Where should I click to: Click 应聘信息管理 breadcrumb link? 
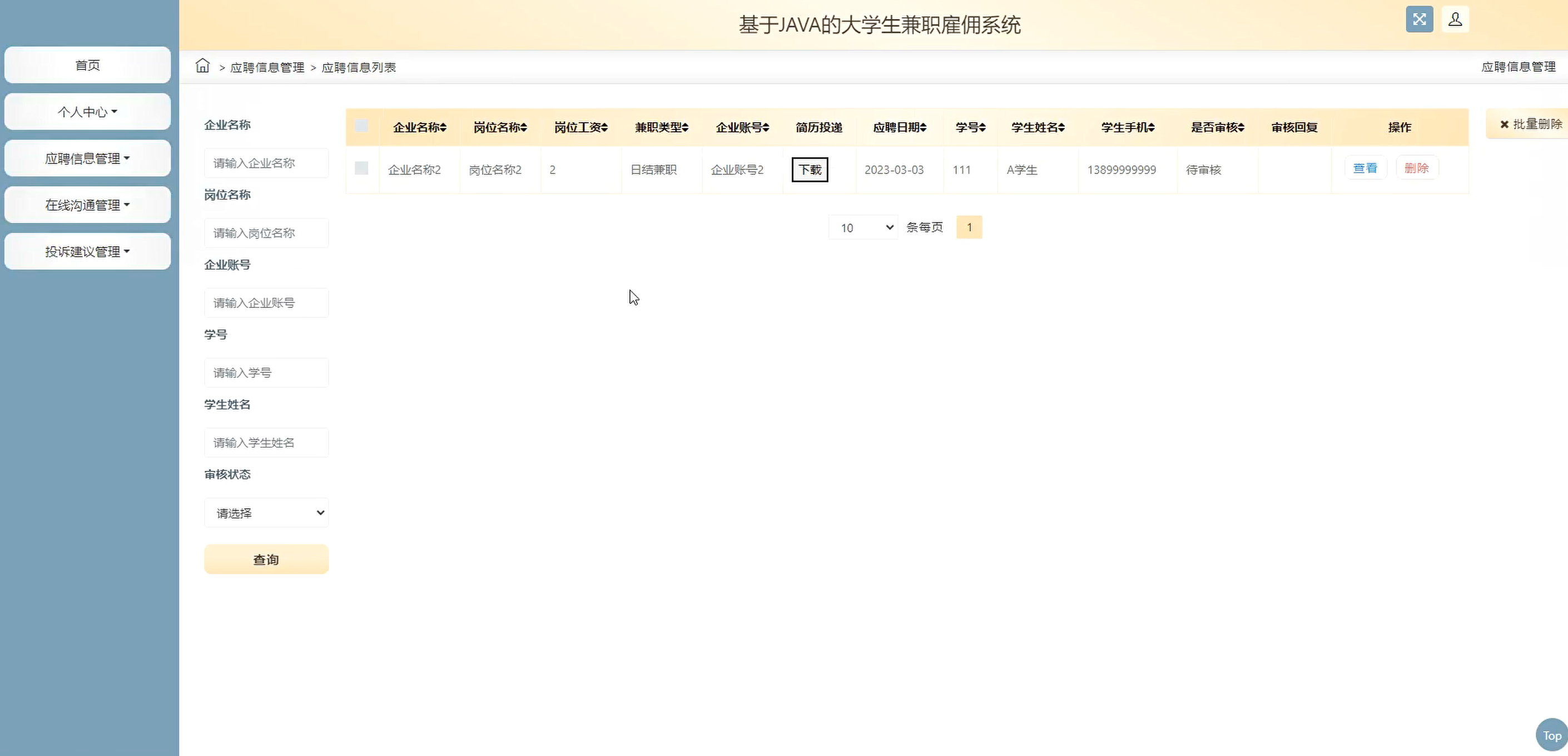(x=267, y=68)
